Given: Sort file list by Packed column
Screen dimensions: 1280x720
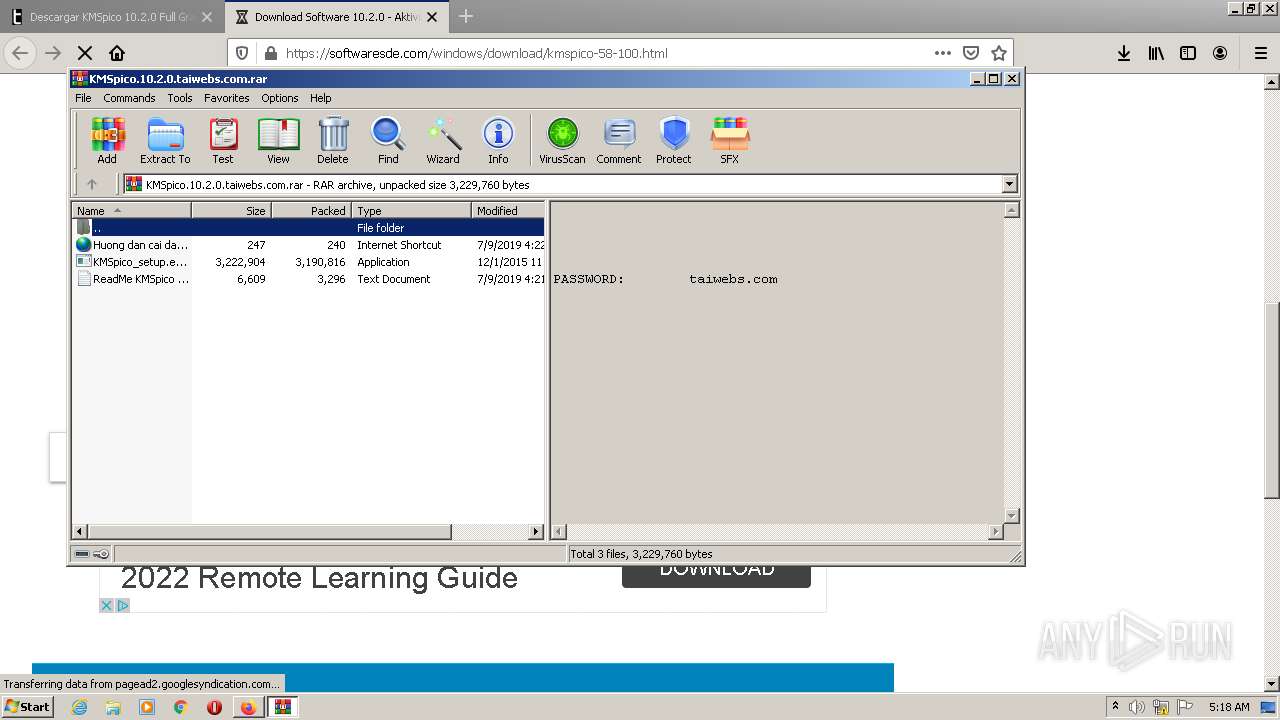Looking at the screenshot, I should pos(311,210).
